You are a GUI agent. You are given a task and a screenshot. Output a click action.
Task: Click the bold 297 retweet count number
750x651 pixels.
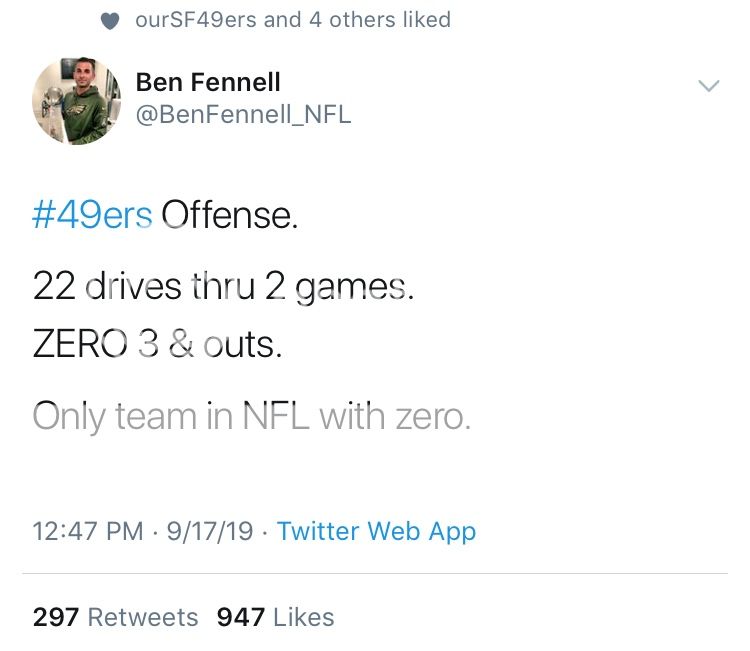coord(56,617)
